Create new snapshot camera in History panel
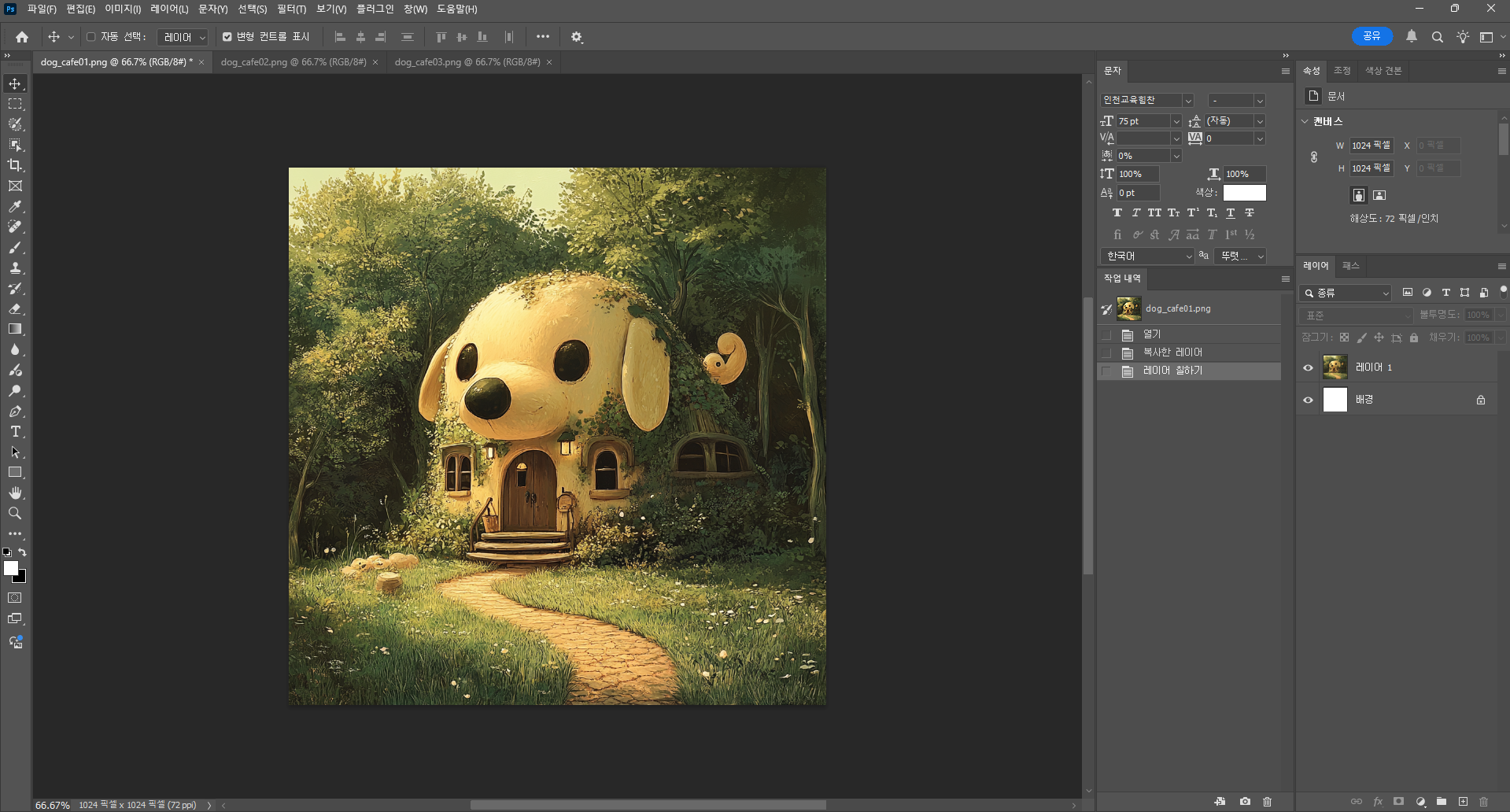This screenshot has width=1510, height=812. tap(1245, 802)
